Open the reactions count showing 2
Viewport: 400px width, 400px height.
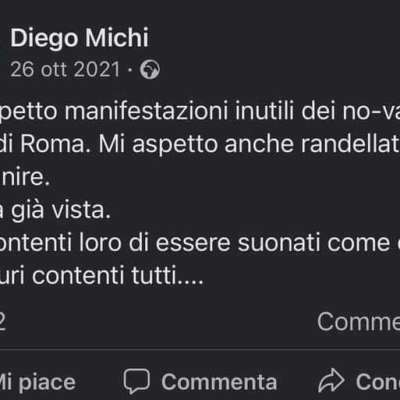[x=3, y=322]
